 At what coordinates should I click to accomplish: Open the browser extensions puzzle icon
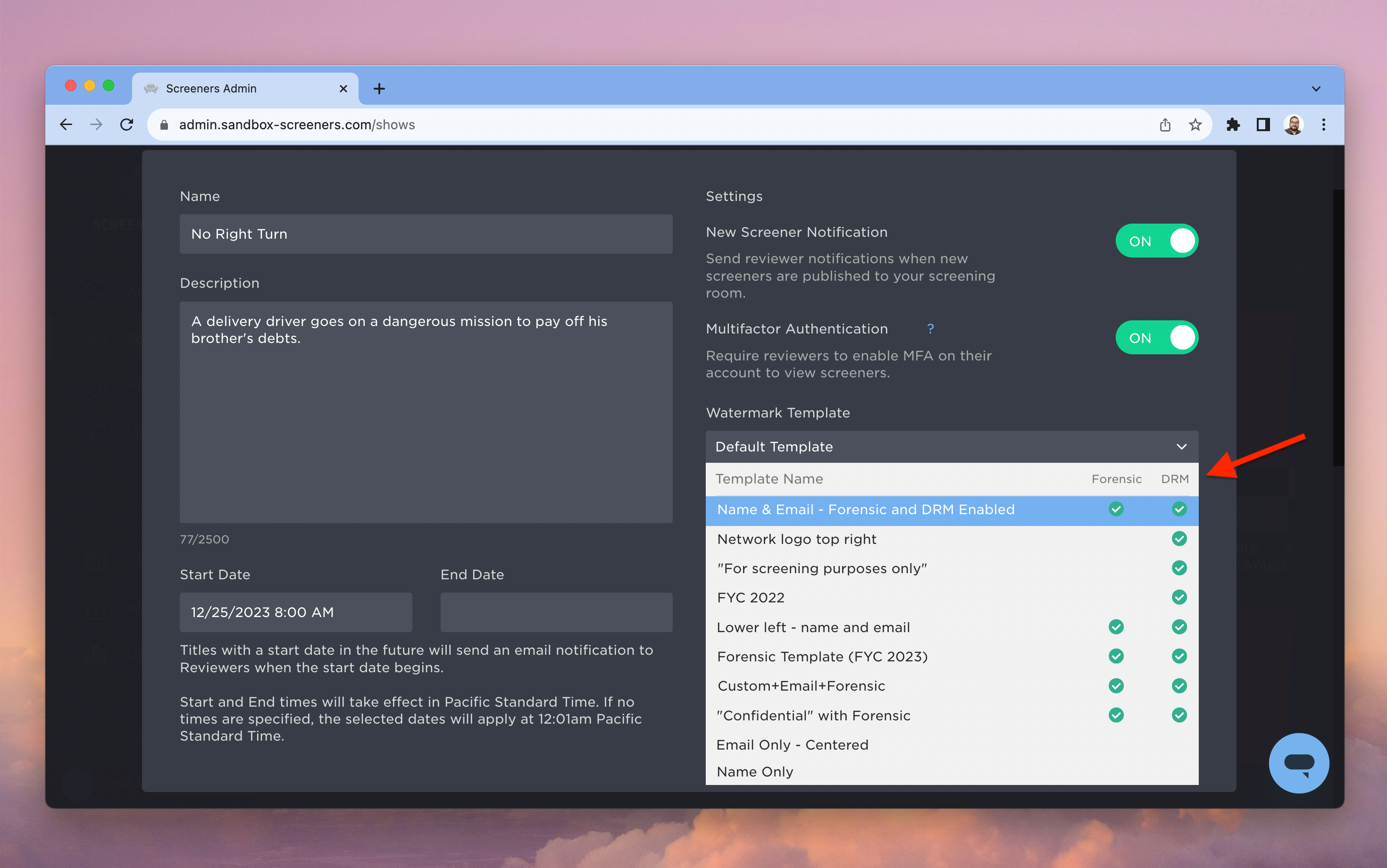[1233, 125]
